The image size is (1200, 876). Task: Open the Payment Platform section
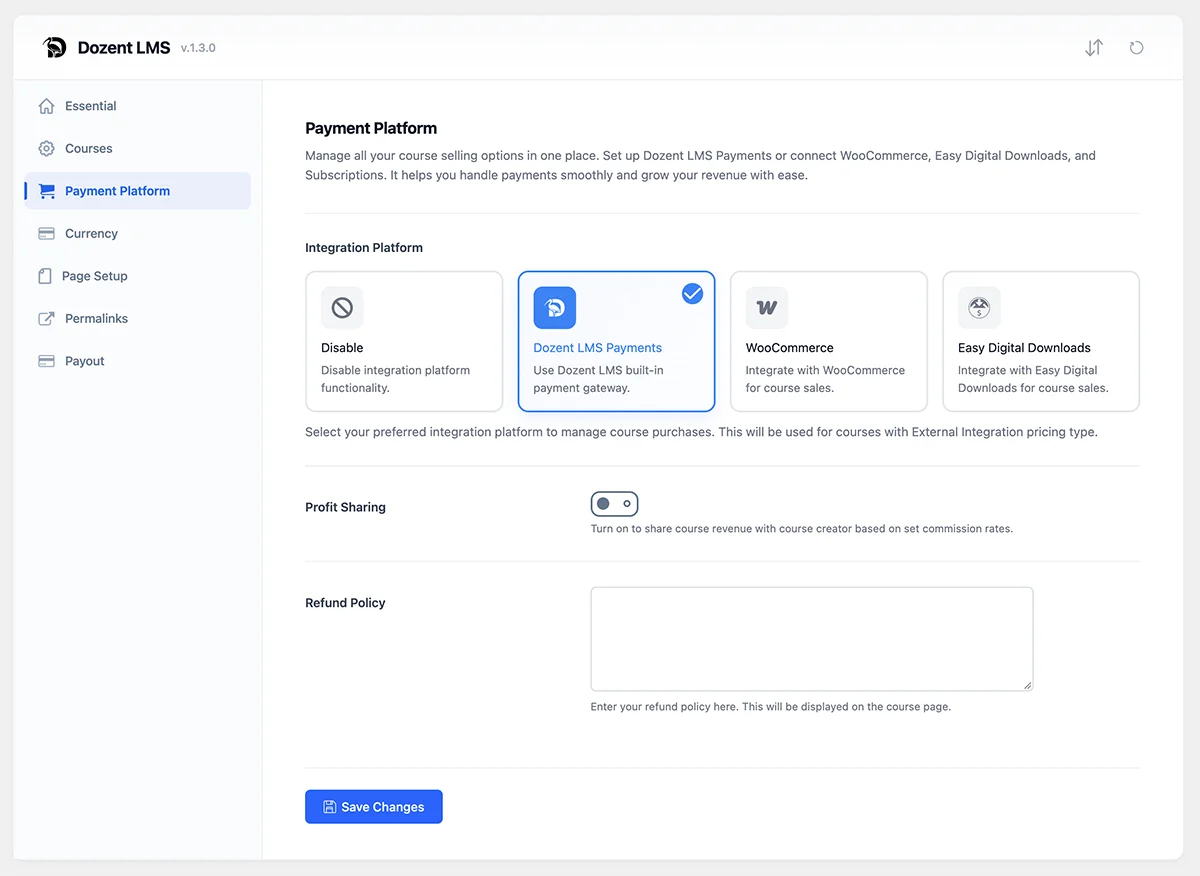click(x=138, y=191)
